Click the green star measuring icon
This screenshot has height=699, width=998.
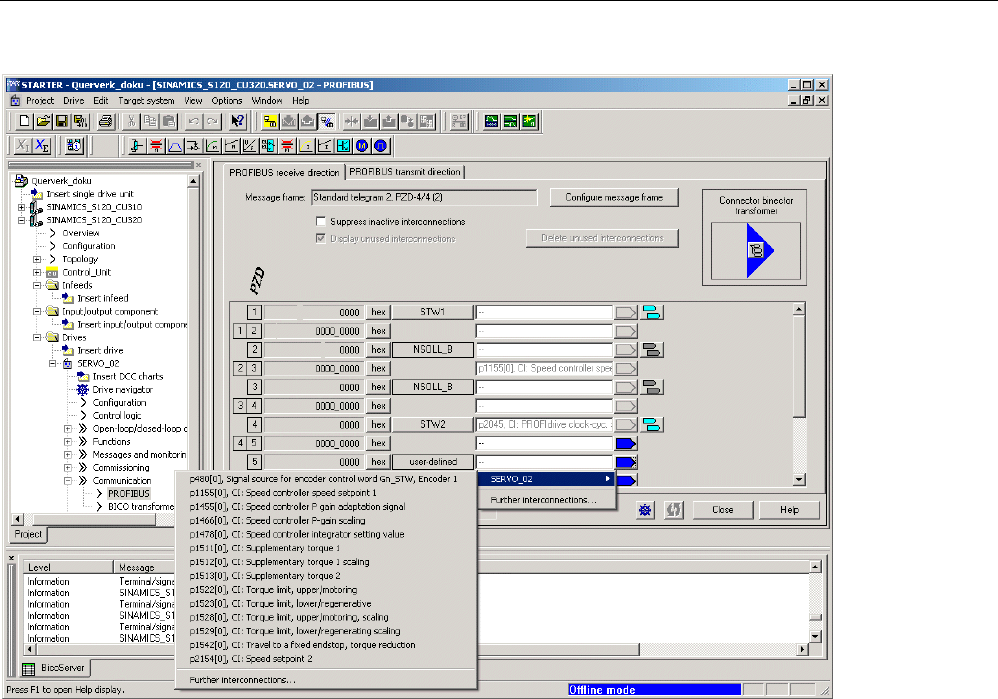(x=530, y=121)
